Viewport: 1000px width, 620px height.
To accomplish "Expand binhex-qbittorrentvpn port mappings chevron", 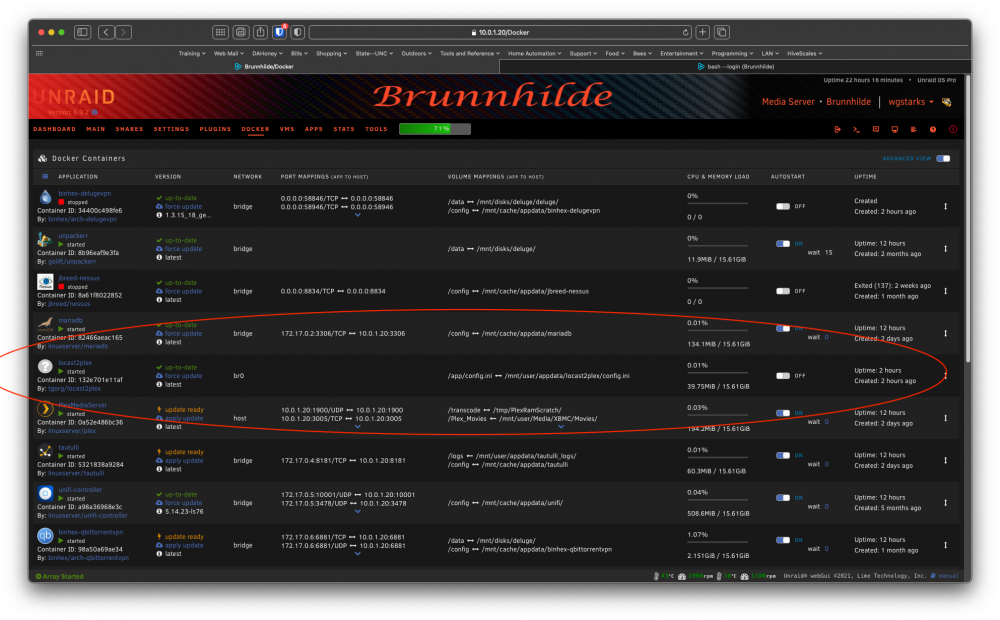I will tap(358, 554).
